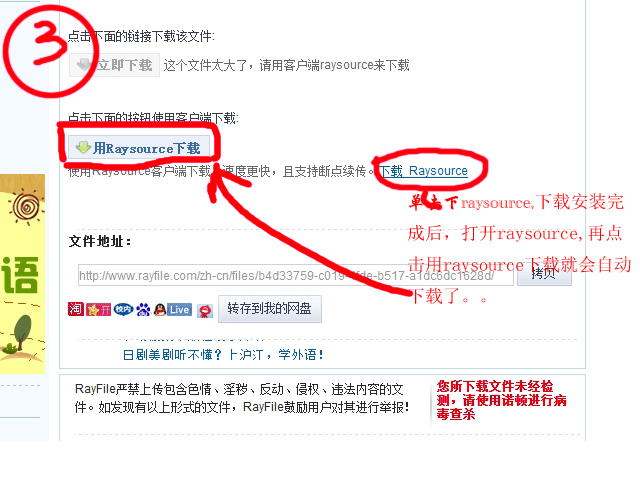Click the Taobao share icon
The width and height of the screenshot is (640, 480).
[76, 309]
